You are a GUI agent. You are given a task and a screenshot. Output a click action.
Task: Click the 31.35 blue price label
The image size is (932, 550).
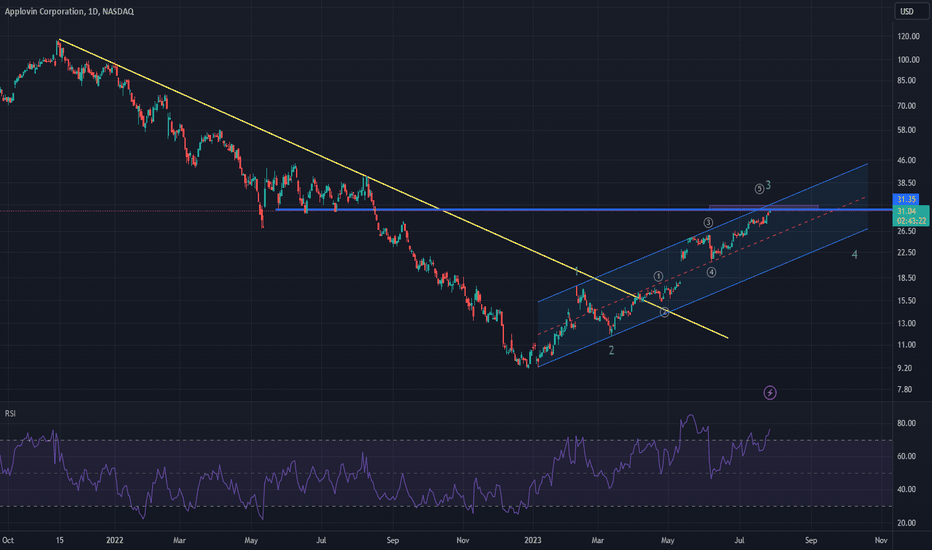tap(906, 199)
